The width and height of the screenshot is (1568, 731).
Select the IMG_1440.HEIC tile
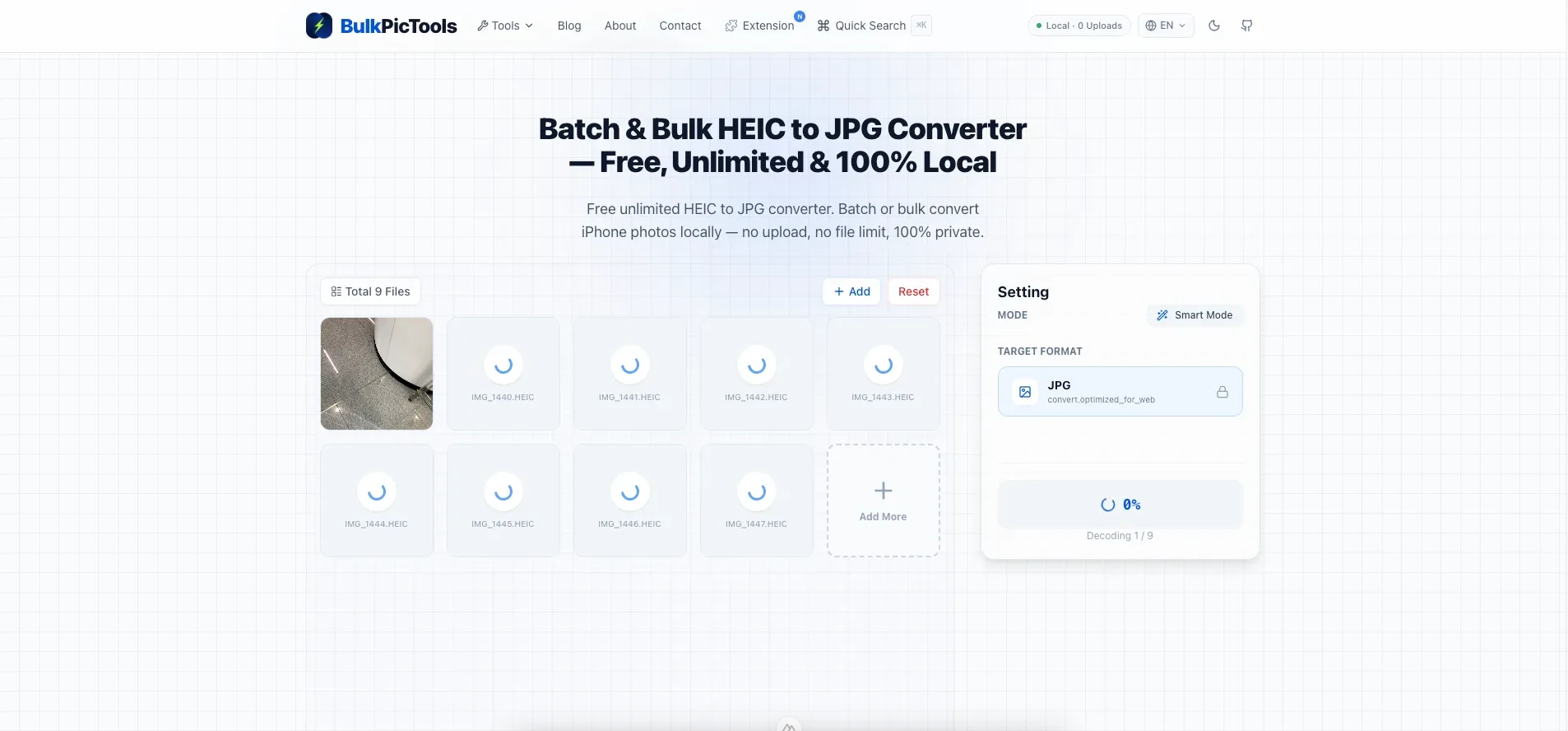tap(503, 374)
